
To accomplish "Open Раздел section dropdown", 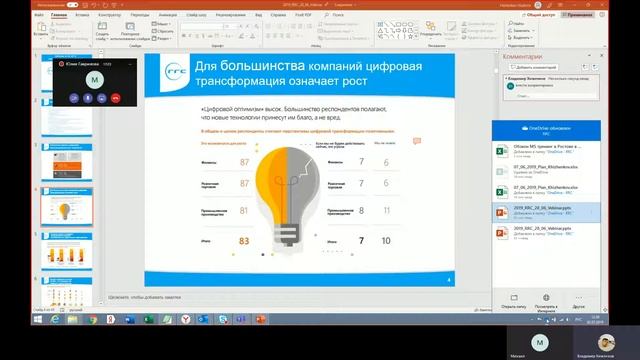I will (x=162, y=38).
